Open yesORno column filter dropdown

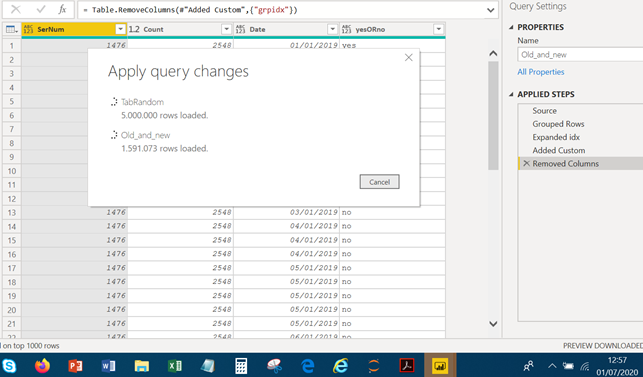click(x=438, y=29)
